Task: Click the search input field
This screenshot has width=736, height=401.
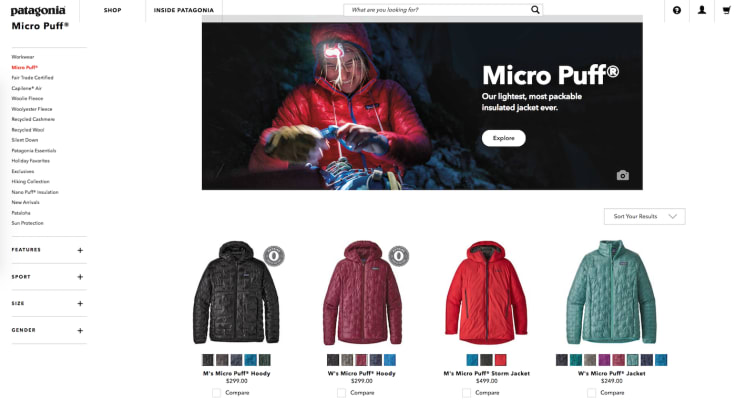Action: 437,10
